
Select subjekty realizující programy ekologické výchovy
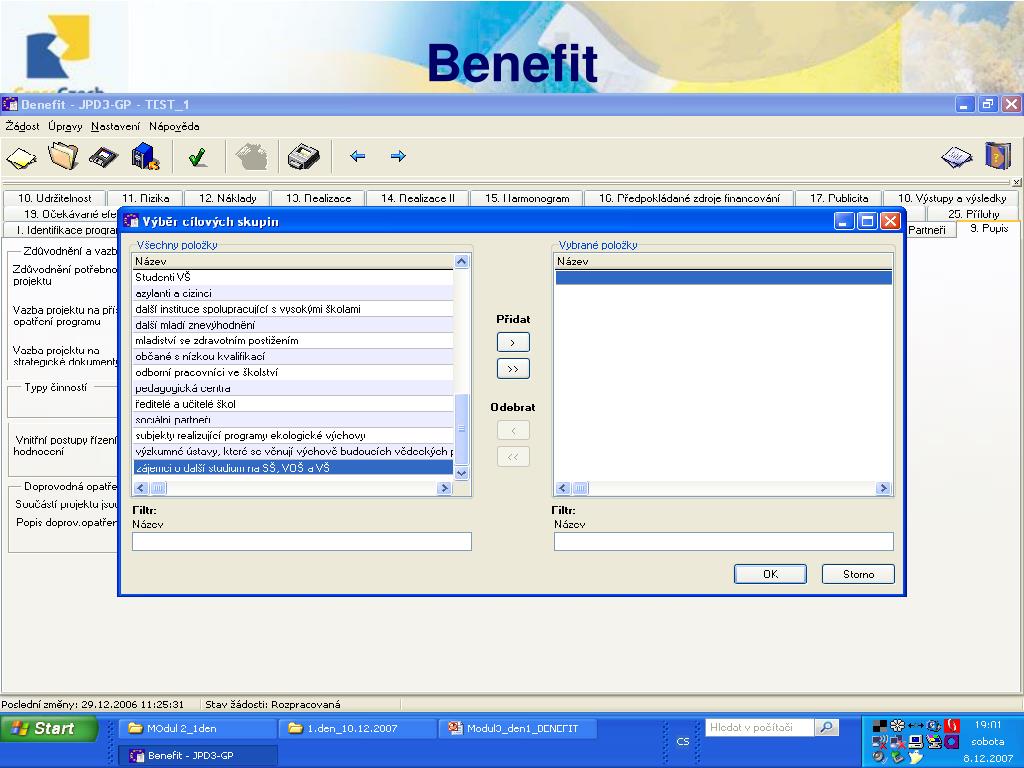(x=293, y=436)
